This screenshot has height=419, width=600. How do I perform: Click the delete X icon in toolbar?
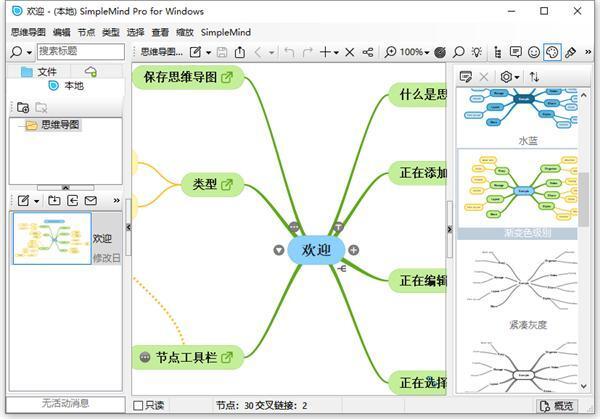tap(350, 52)
